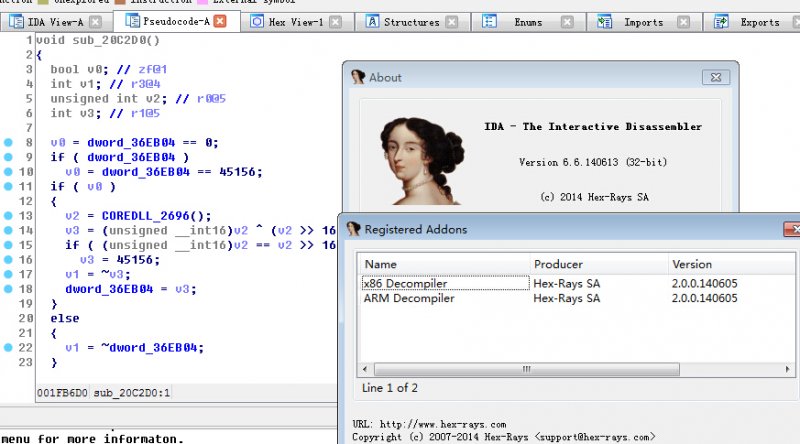Image resolution: width=800 pixels, height=444 pixels.
Task: Switch to the IDA View-A tab
Action: (x=55, y=22)
